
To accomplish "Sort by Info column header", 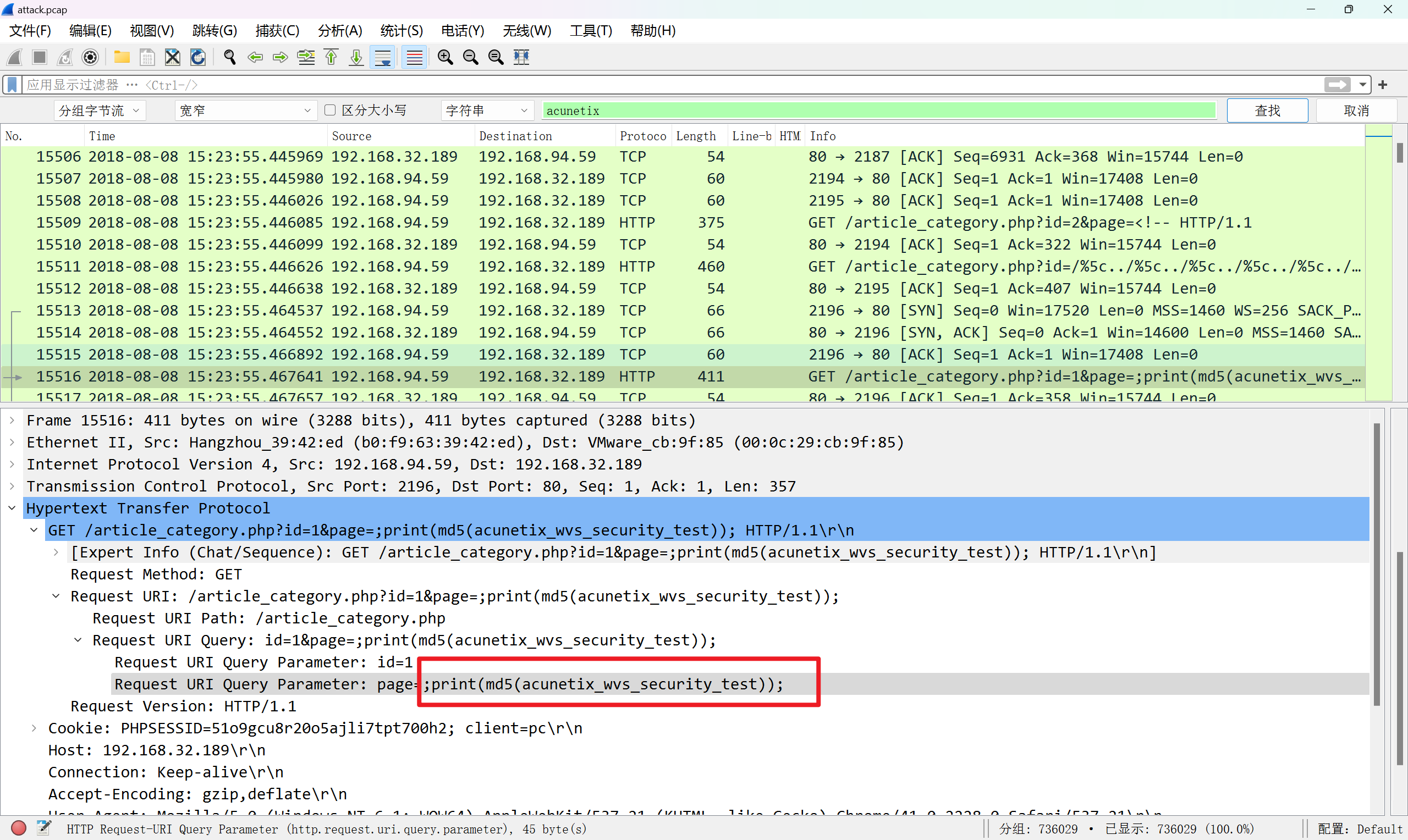I will click(1086, 136).
